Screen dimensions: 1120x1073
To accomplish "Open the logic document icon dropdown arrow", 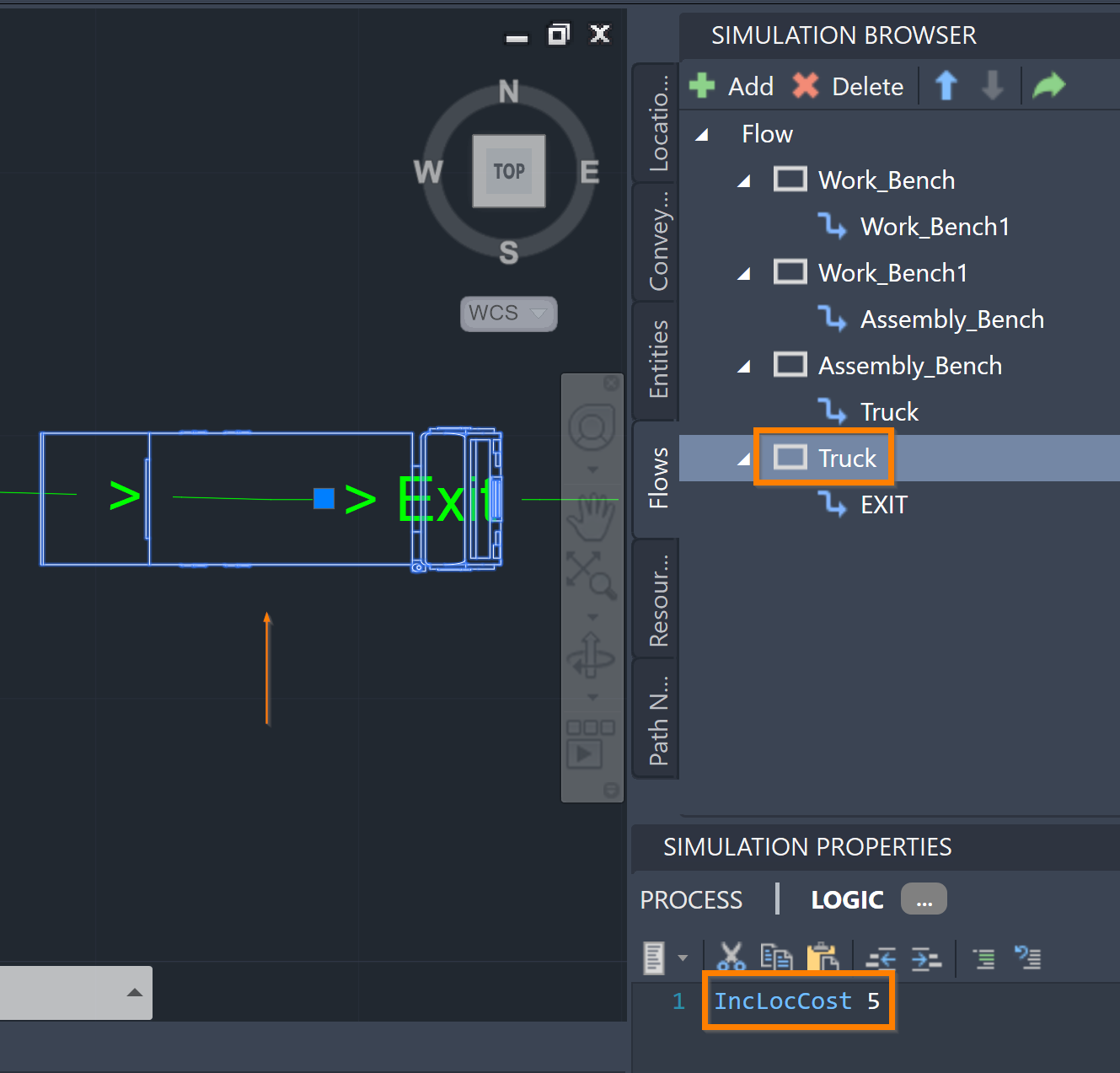I will (683, 958).
